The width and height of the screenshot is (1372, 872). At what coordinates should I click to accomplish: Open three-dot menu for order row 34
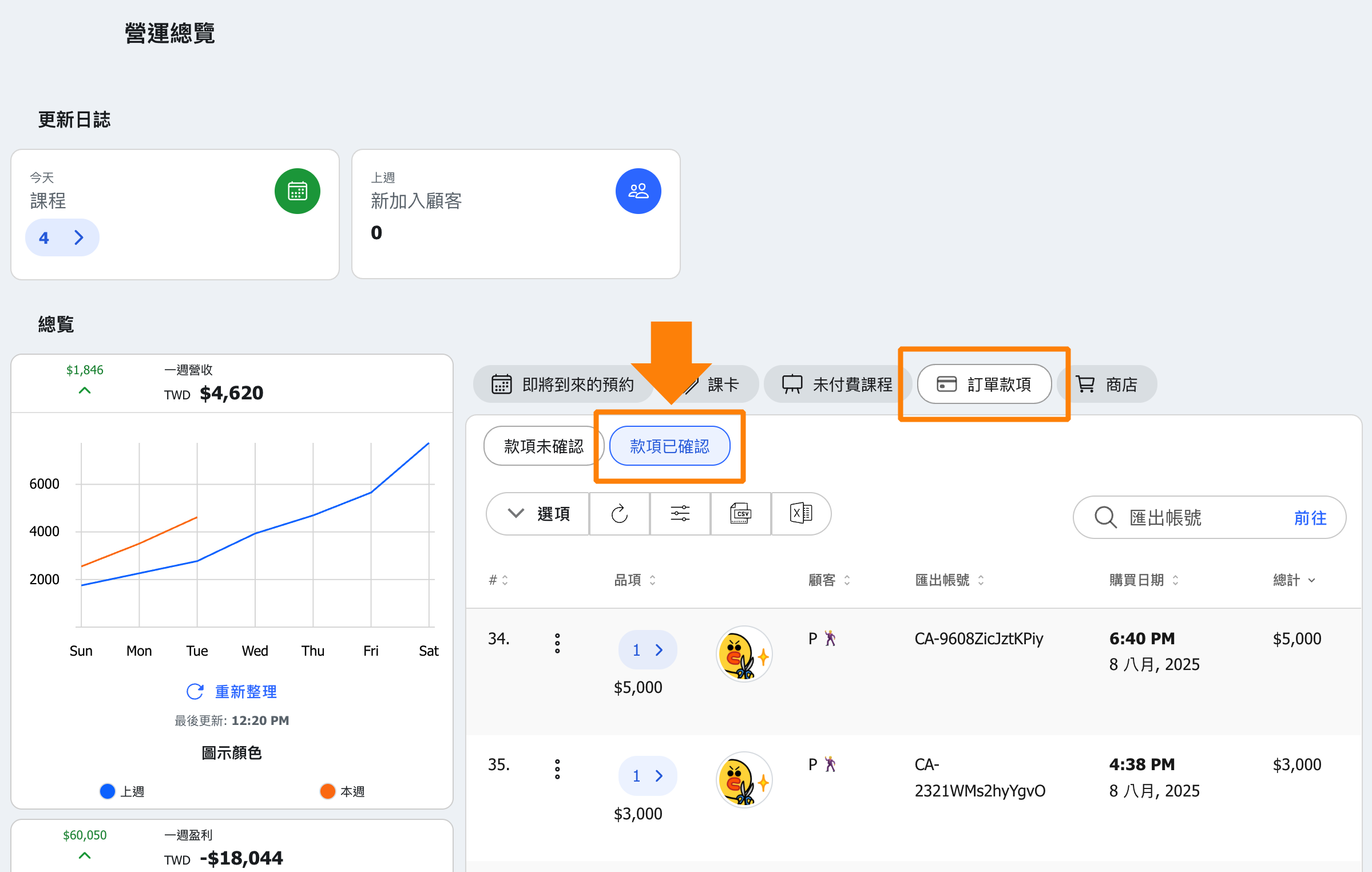coord(557,644)
